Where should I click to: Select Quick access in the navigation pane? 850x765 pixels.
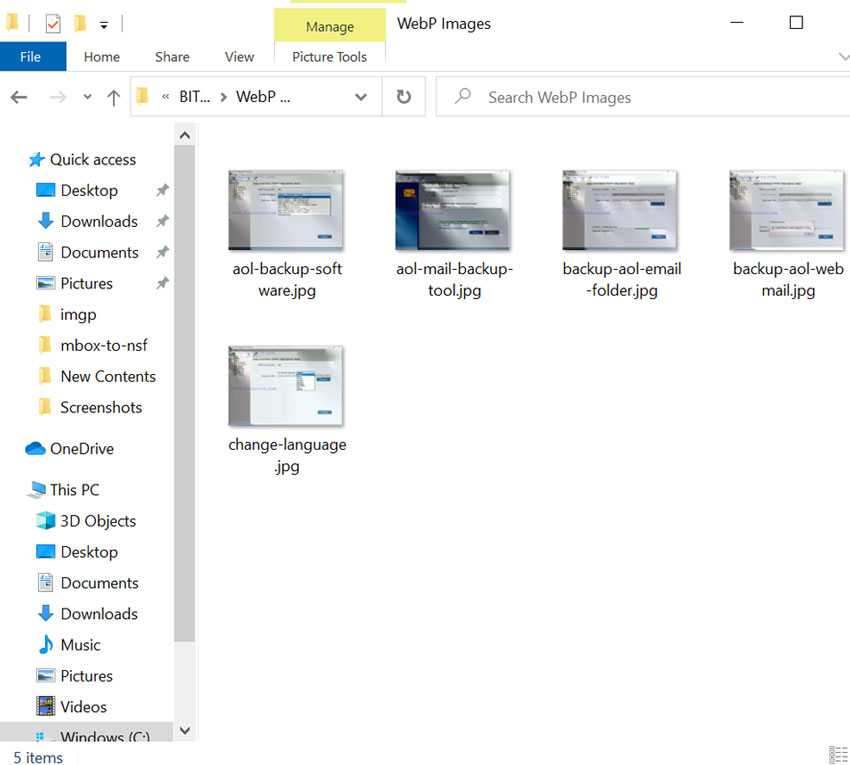coord(92,159)
